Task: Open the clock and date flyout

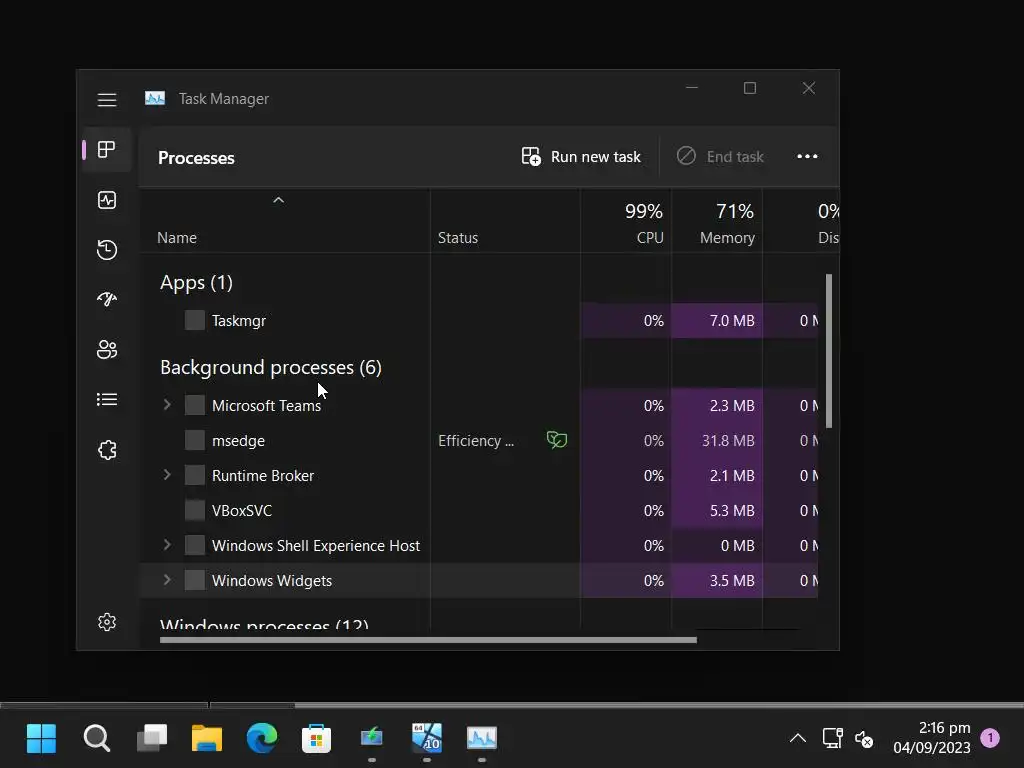Action: pyautogui.click(x=932, y=738)
